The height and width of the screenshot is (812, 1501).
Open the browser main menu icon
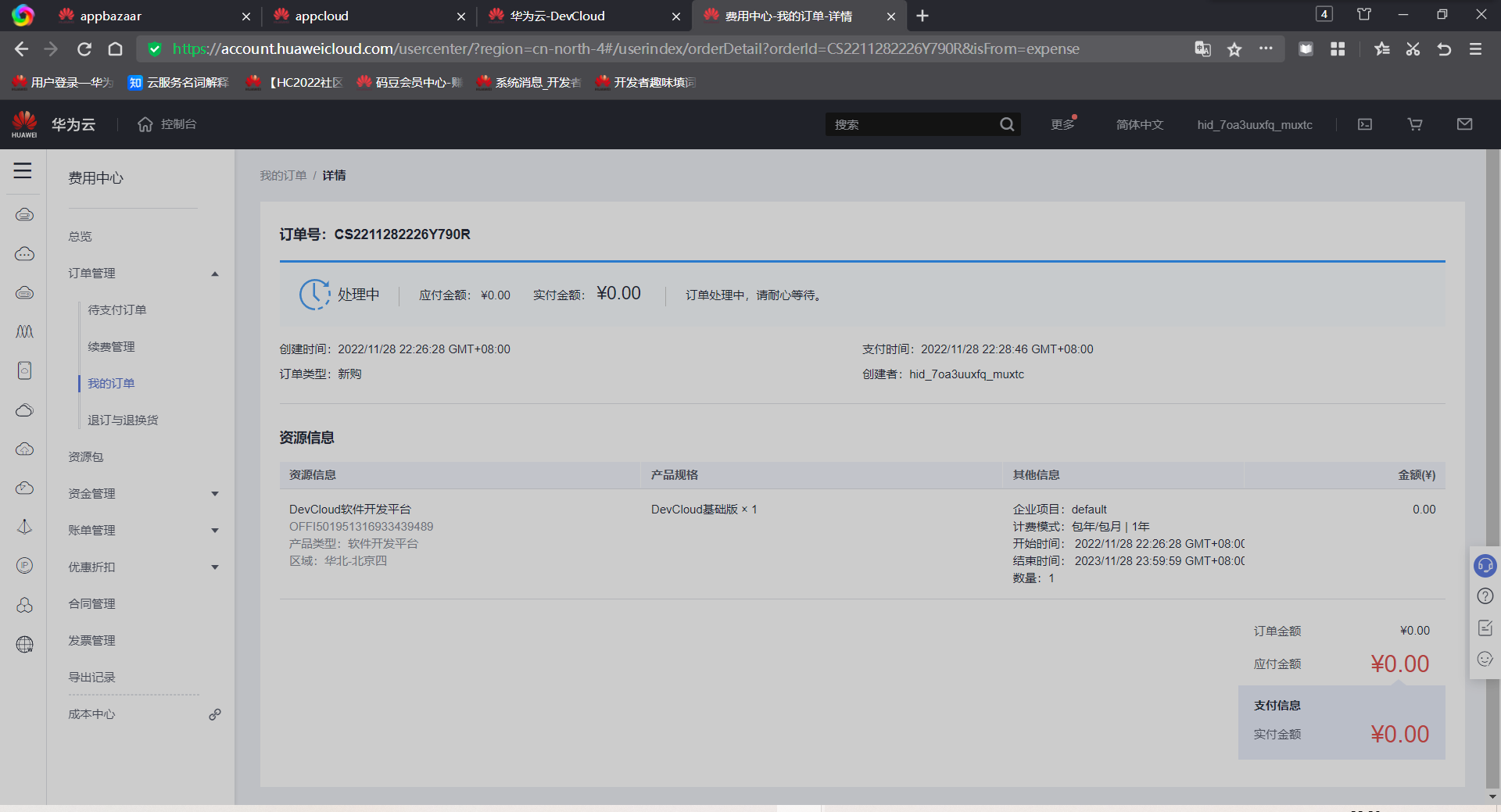click(1475, 49)
